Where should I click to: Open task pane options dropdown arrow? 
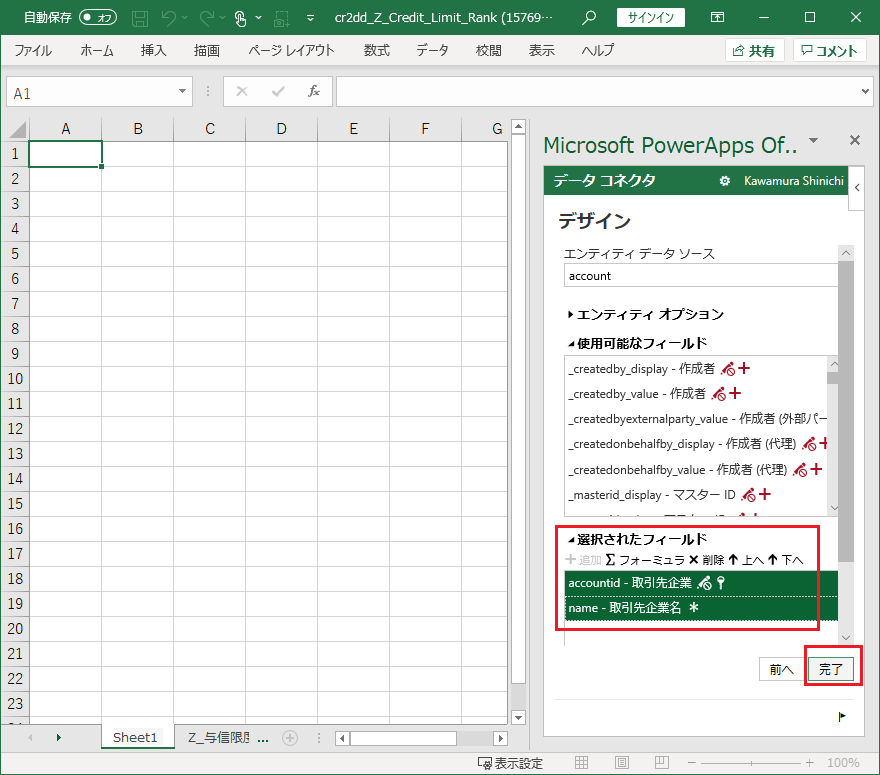tap(813, 140)
